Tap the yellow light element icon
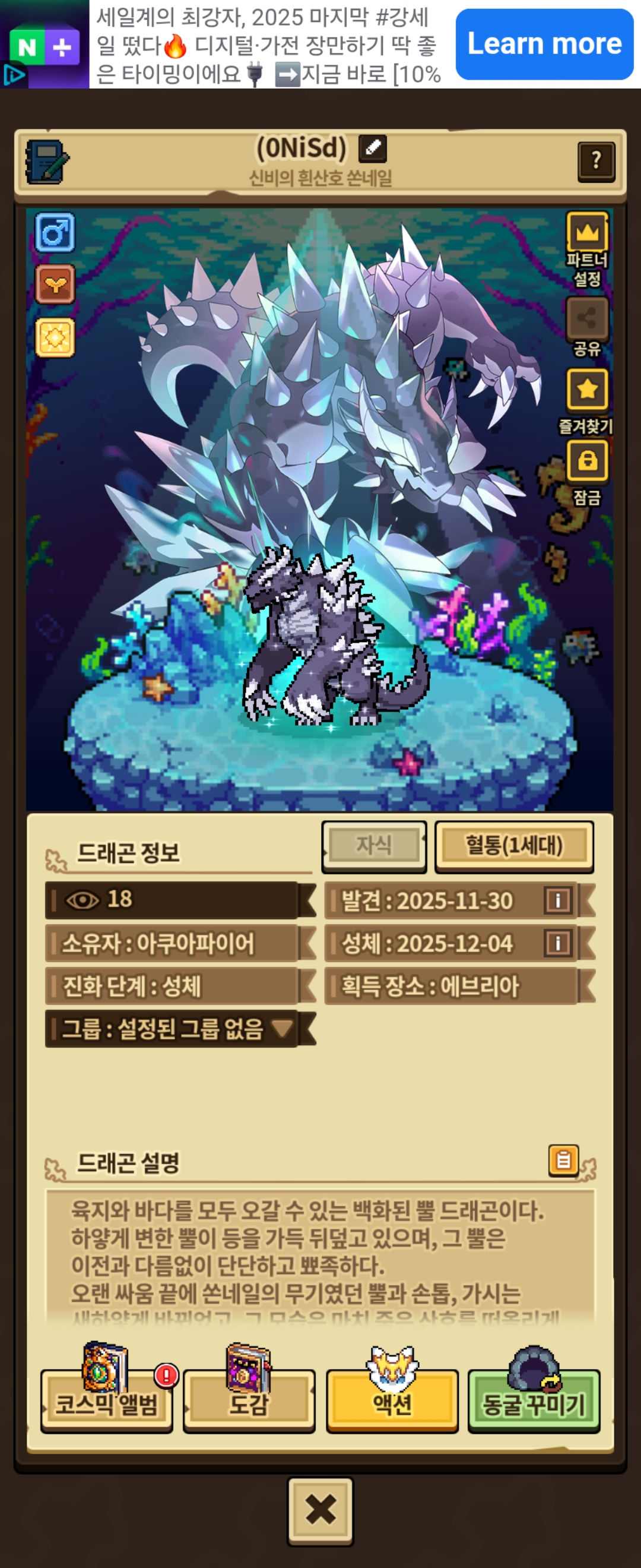The image size is (641, 1568). (55, 337)
